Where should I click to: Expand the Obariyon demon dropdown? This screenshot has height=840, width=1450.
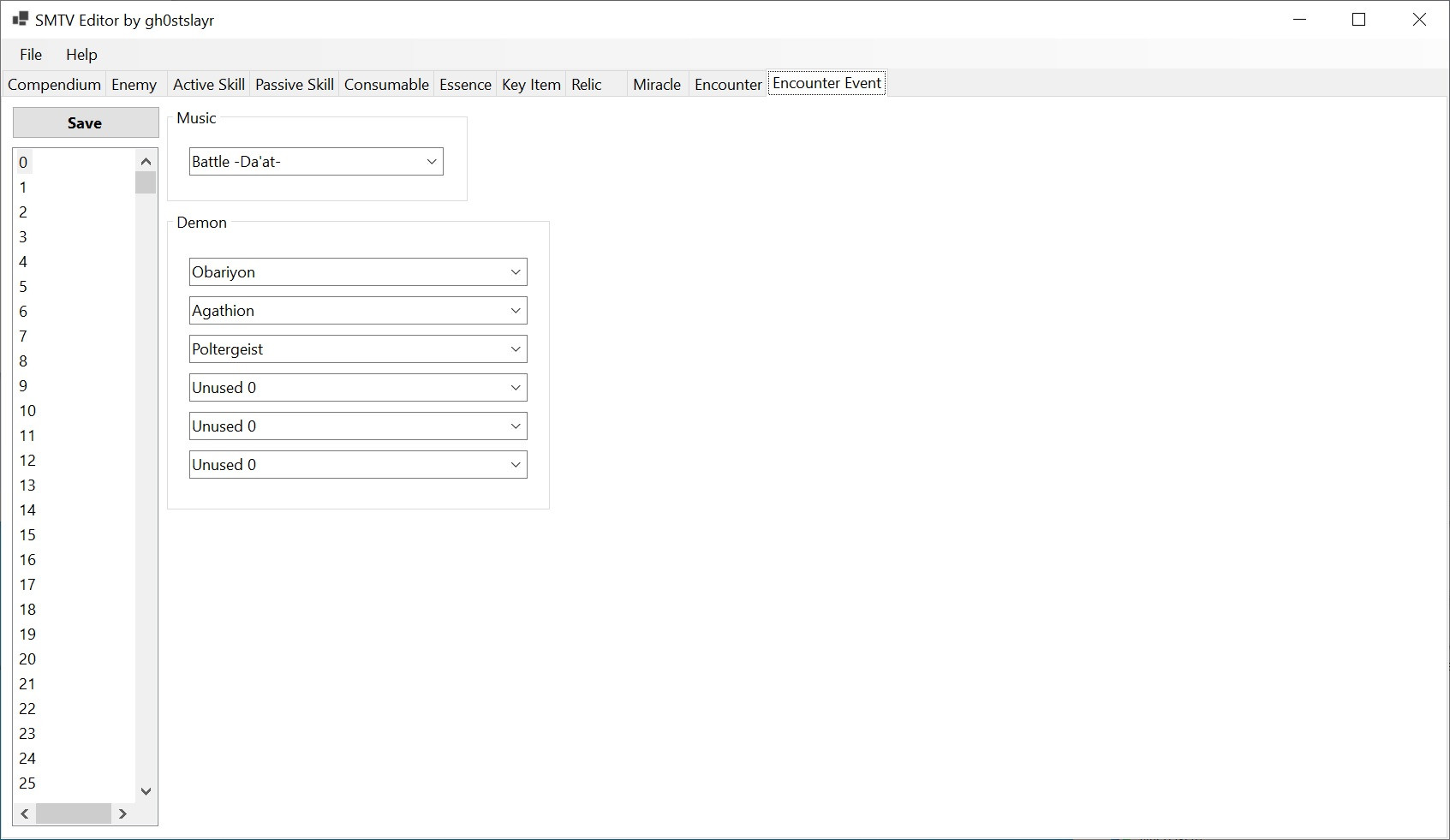coord(357,272)
